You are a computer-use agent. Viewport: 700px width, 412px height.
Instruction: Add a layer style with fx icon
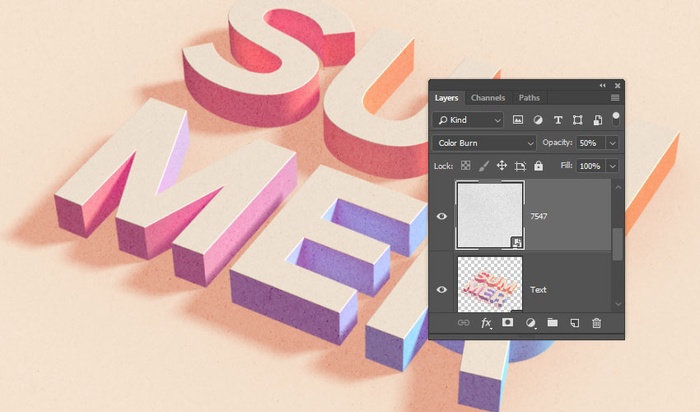(487, 323)
